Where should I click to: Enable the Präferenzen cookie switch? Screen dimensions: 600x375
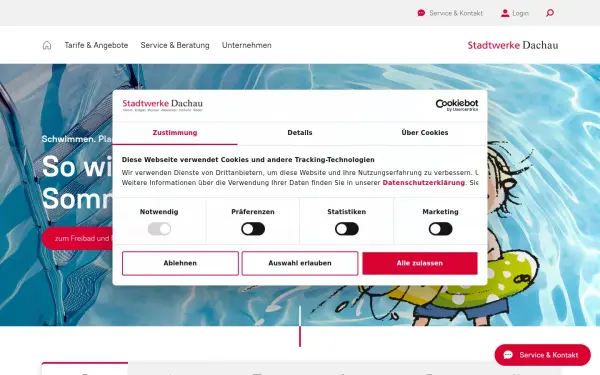(x=253, y=229)
